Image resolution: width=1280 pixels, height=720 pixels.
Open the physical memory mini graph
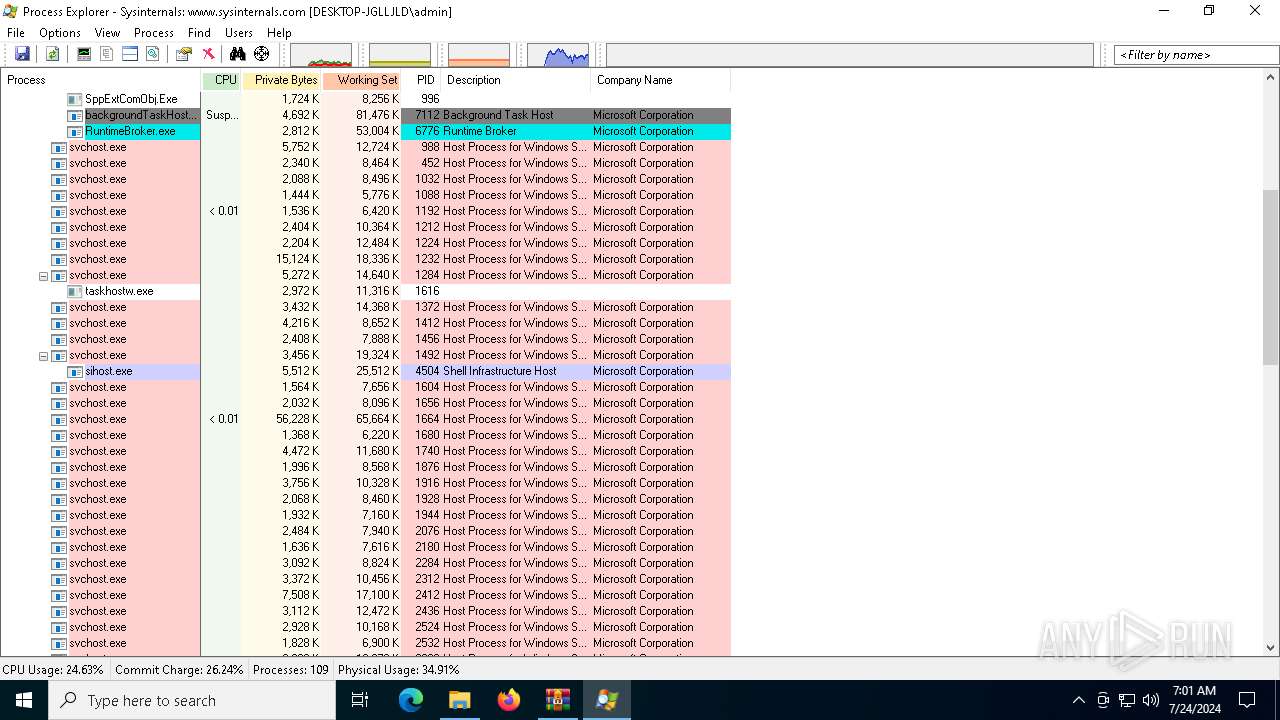[x=479, y=55]
